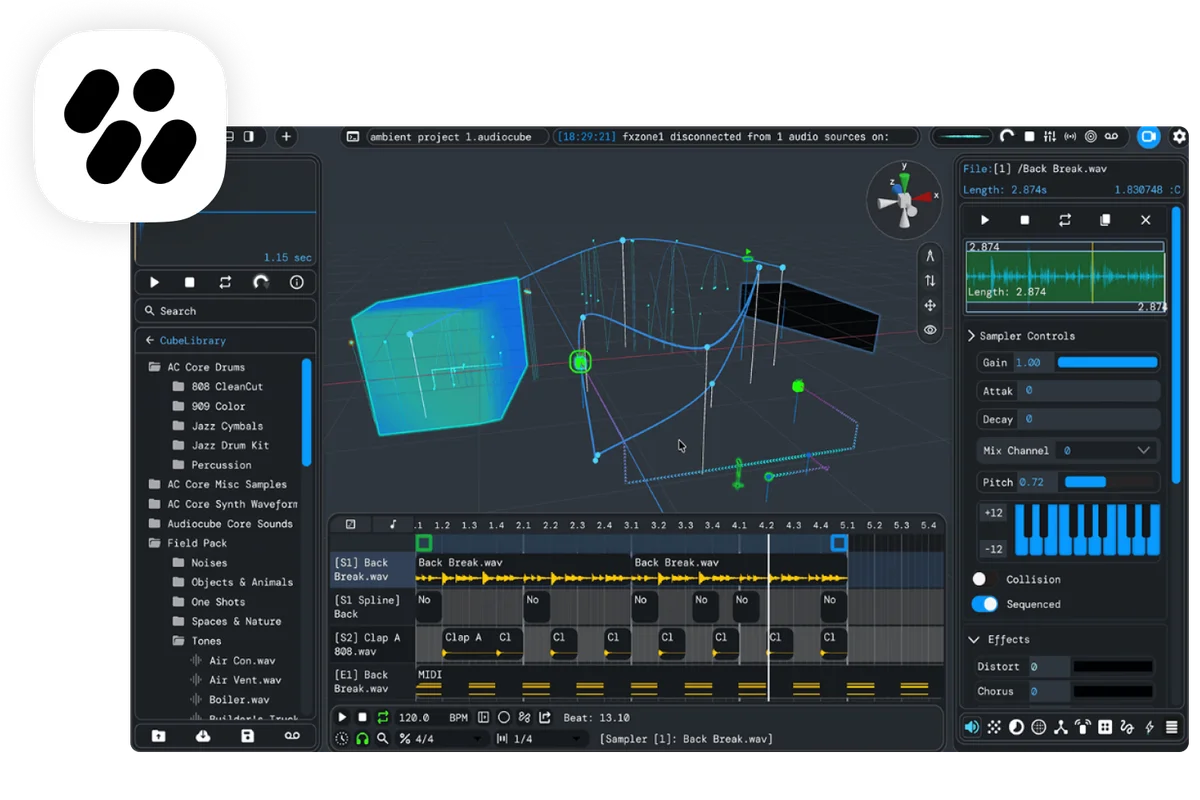Click the clock metronome icon in sequencer footer
Screen dimensions: 1200x800
pos(342,739)
